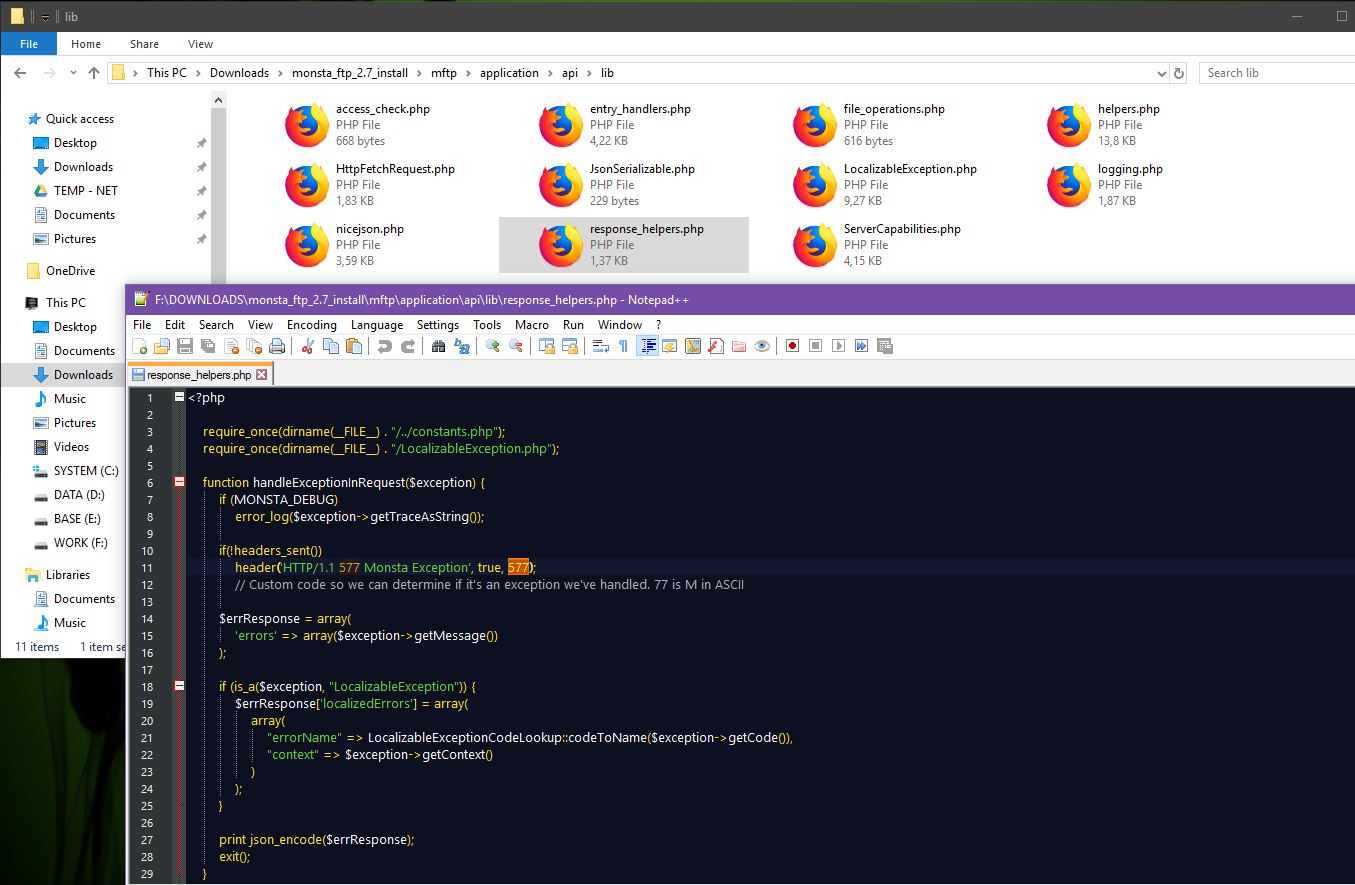The height and width of the screenshot is (885, 1355).
Task: Open Find with the binoculars icon
Action: (x=438, y=346)
